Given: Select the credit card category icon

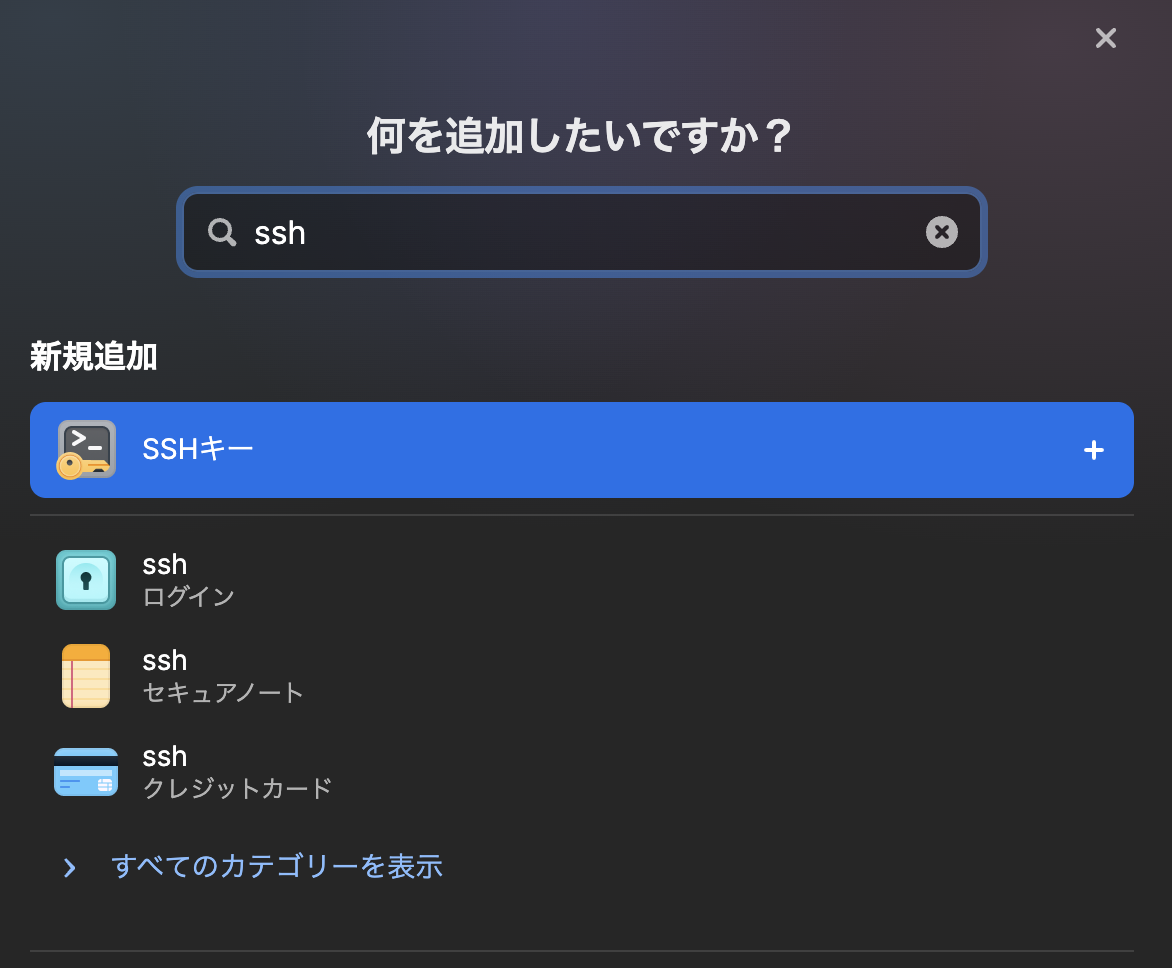Looking at the screenshot, I should [85, 771].
